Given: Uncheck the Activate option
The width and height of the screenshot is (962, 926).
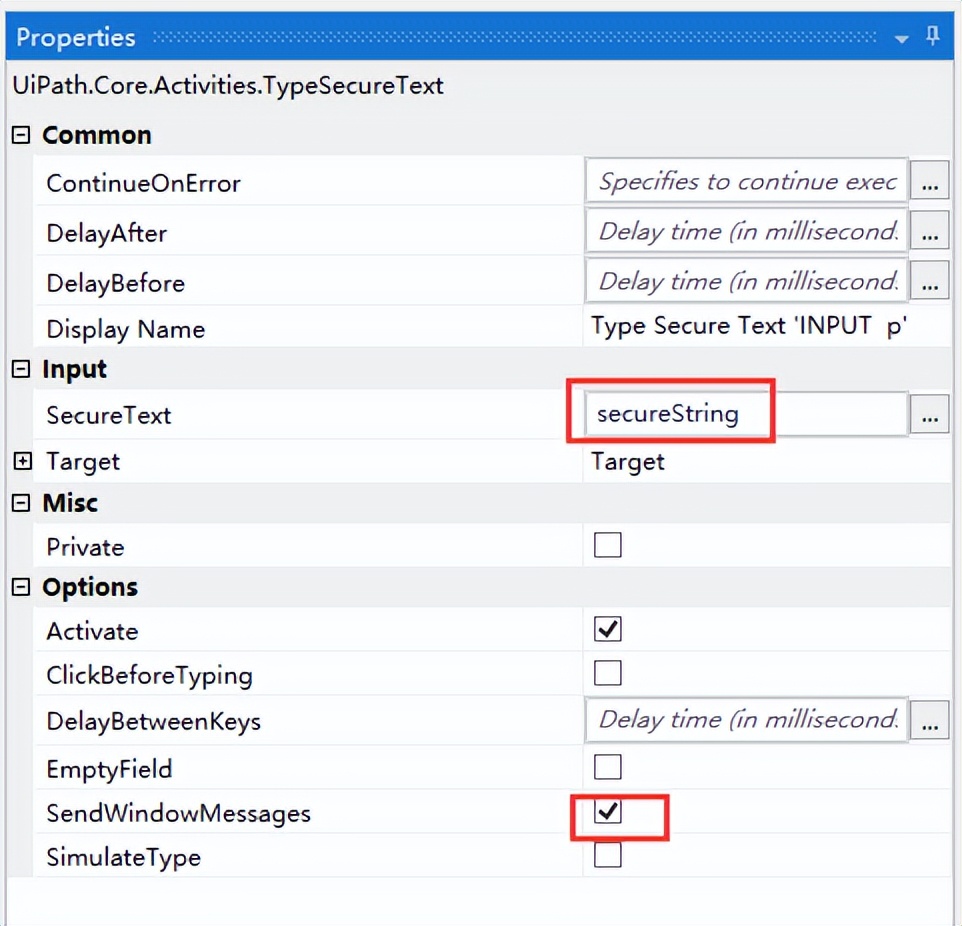Looking at the screenshot, I should click(608, 630).
